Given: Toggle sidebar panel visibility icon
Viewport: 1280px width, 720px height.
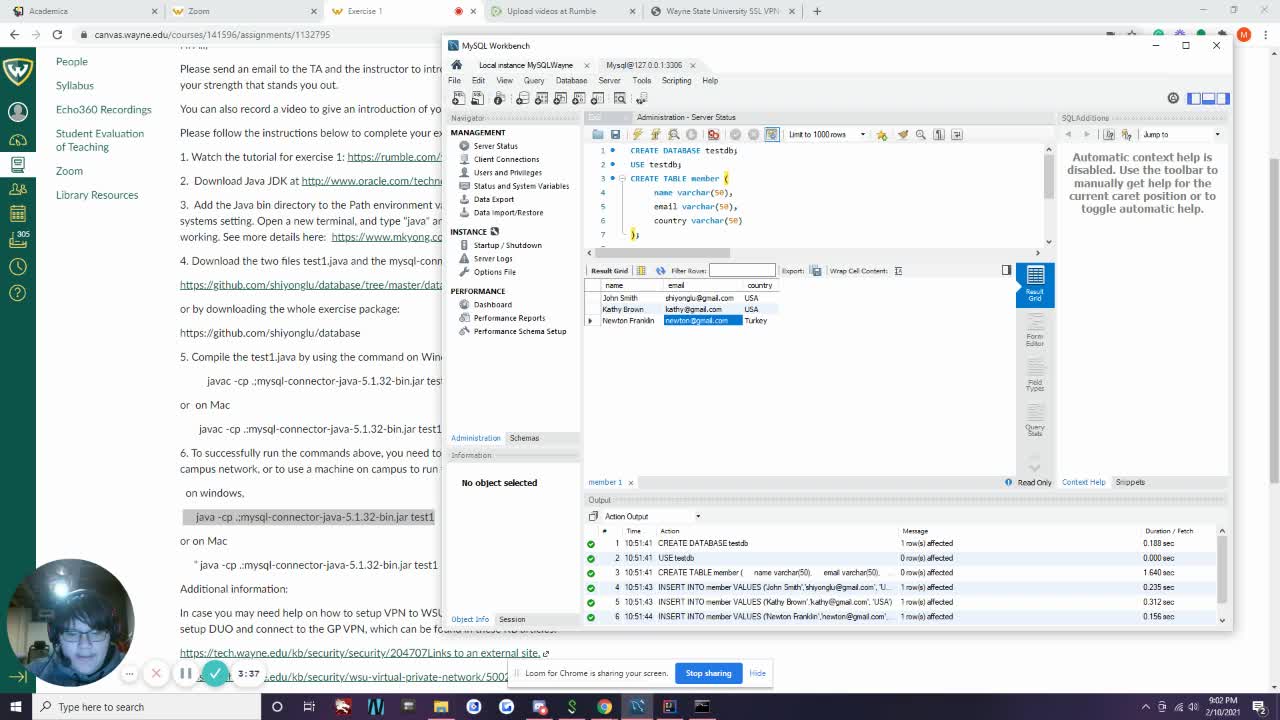Looking at the screenshot, I should click(x=1194, y=98).
